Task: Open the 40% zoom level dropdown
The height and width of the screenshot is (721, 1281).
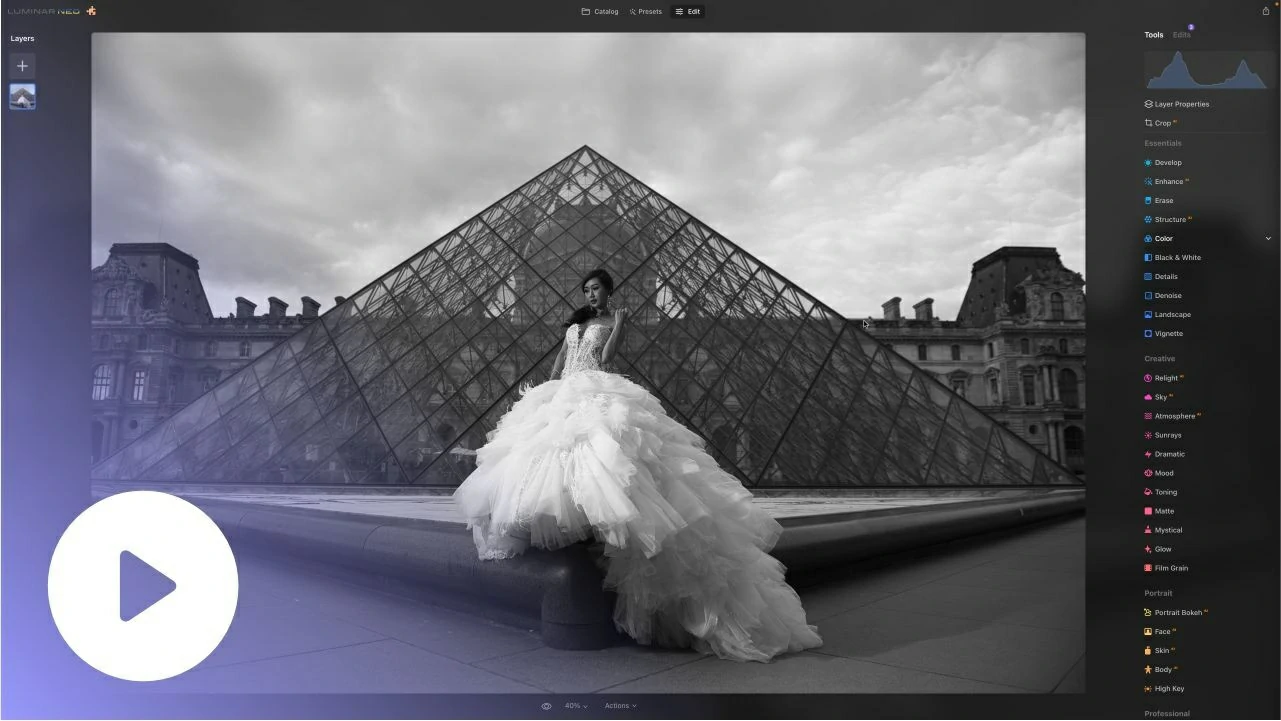Action: (576, 706)
